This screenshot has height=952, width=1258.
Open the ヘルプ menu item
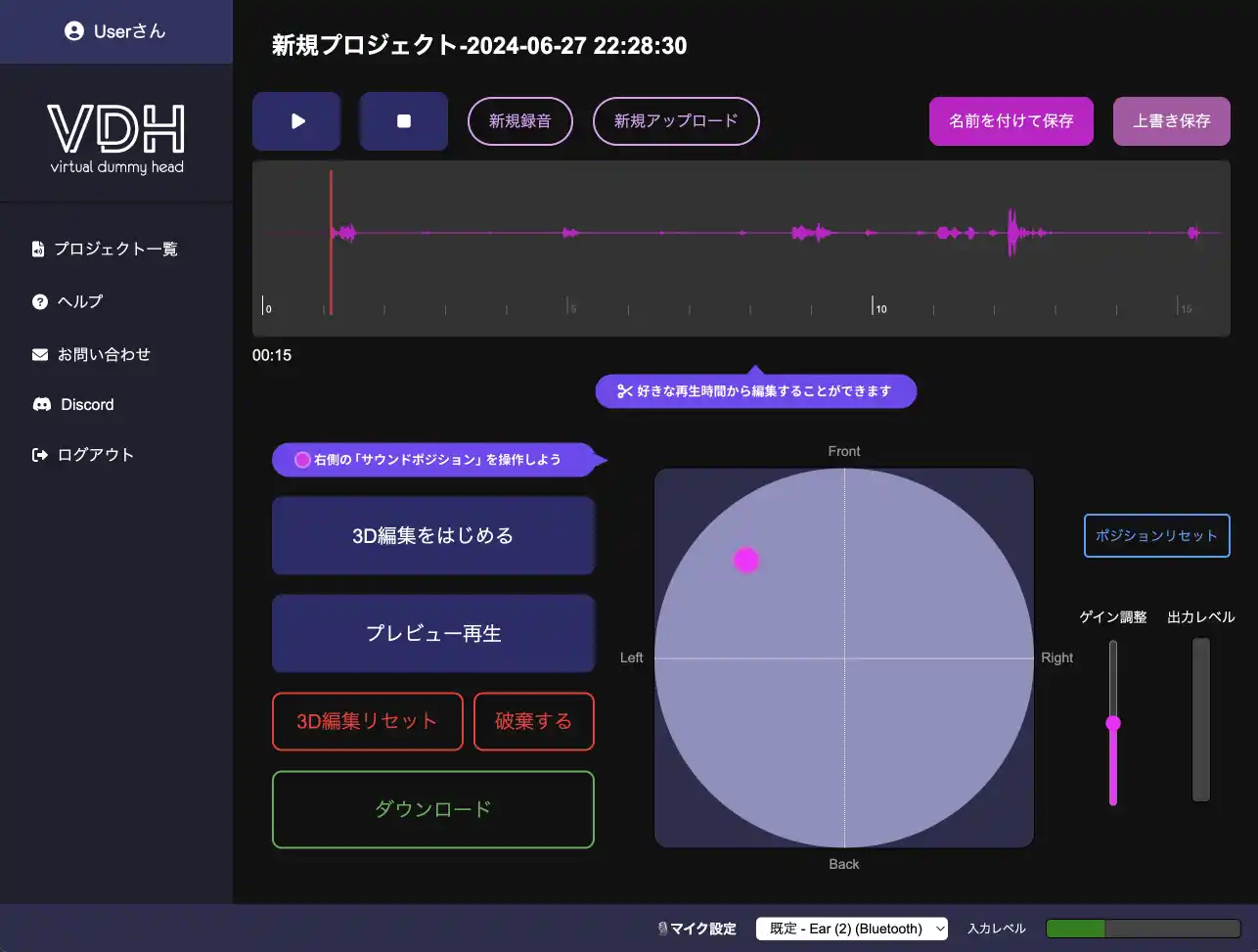coord(79,301)
